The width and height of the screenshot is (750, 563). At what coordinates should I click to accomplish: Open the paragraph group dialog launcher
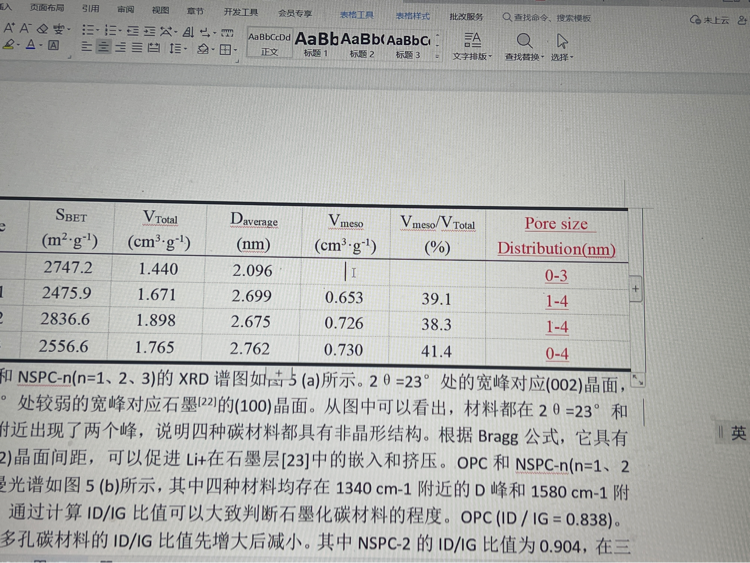click(x=237, y=61)
